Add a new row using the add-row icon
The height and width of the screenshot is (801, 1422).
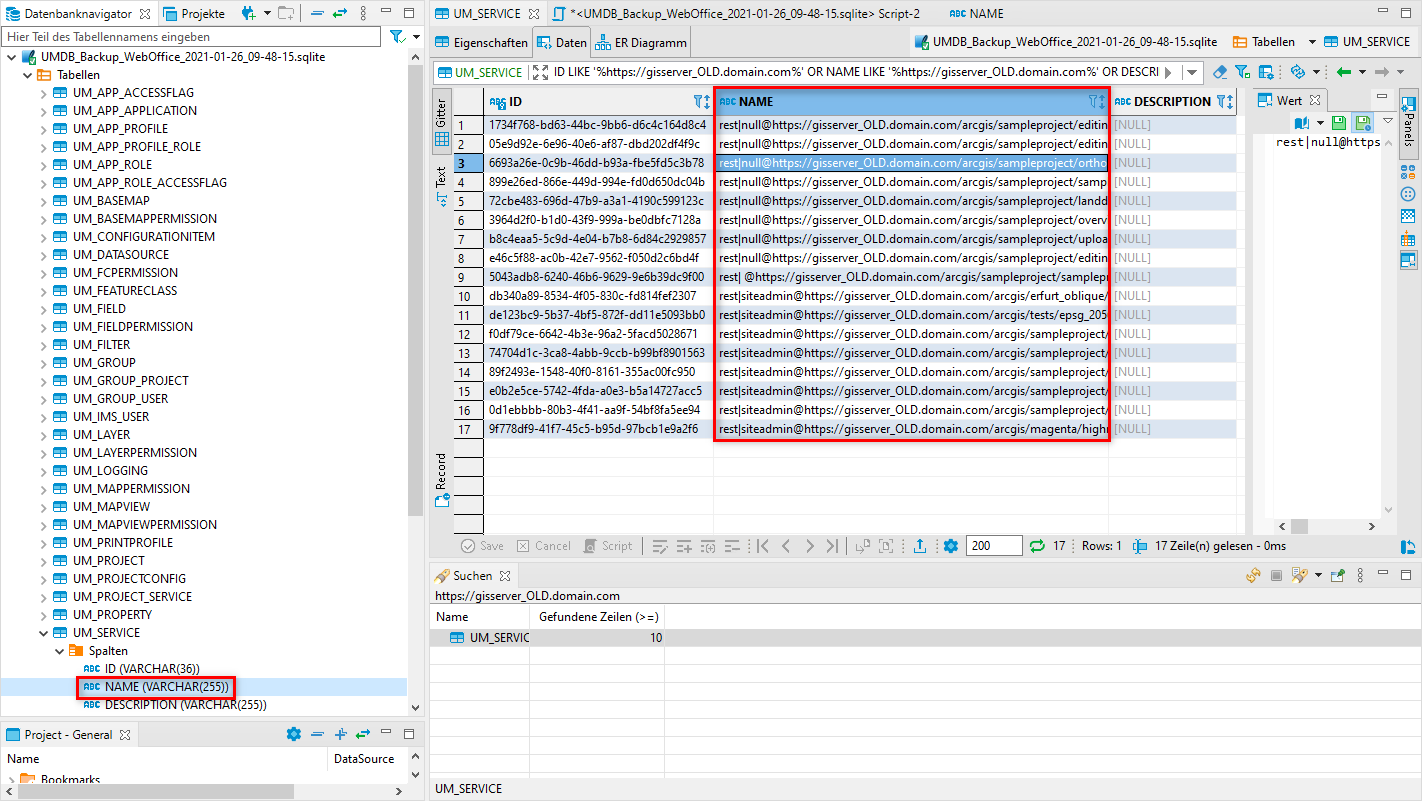click(685, 545)
